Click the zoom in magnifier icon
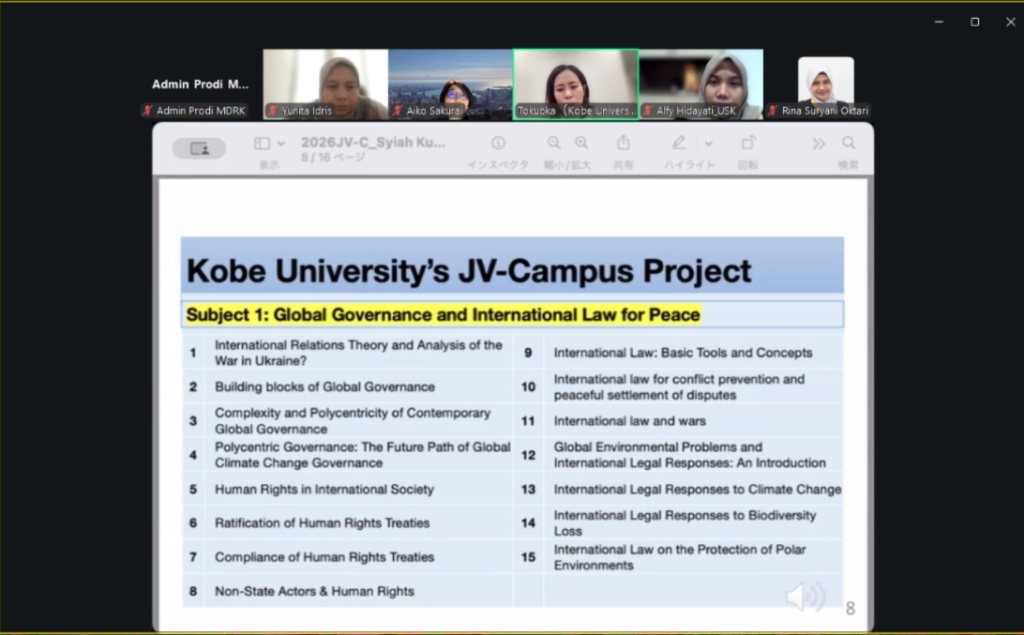 581,143
